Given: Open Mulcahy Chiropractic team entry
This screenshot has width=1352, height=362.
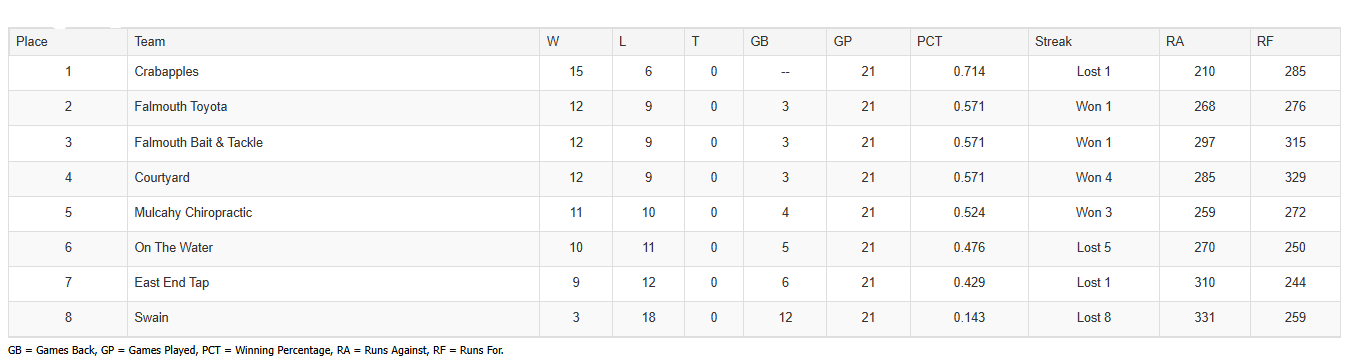Looking at the screenshot, I should tap(193, 213).
